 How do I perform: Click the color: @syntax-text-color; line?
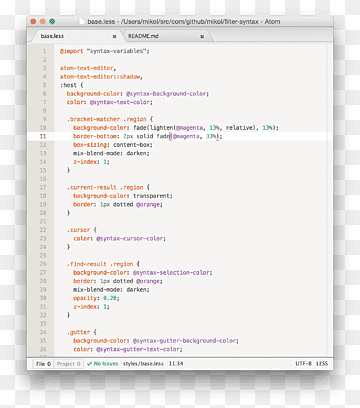(109, 102)
